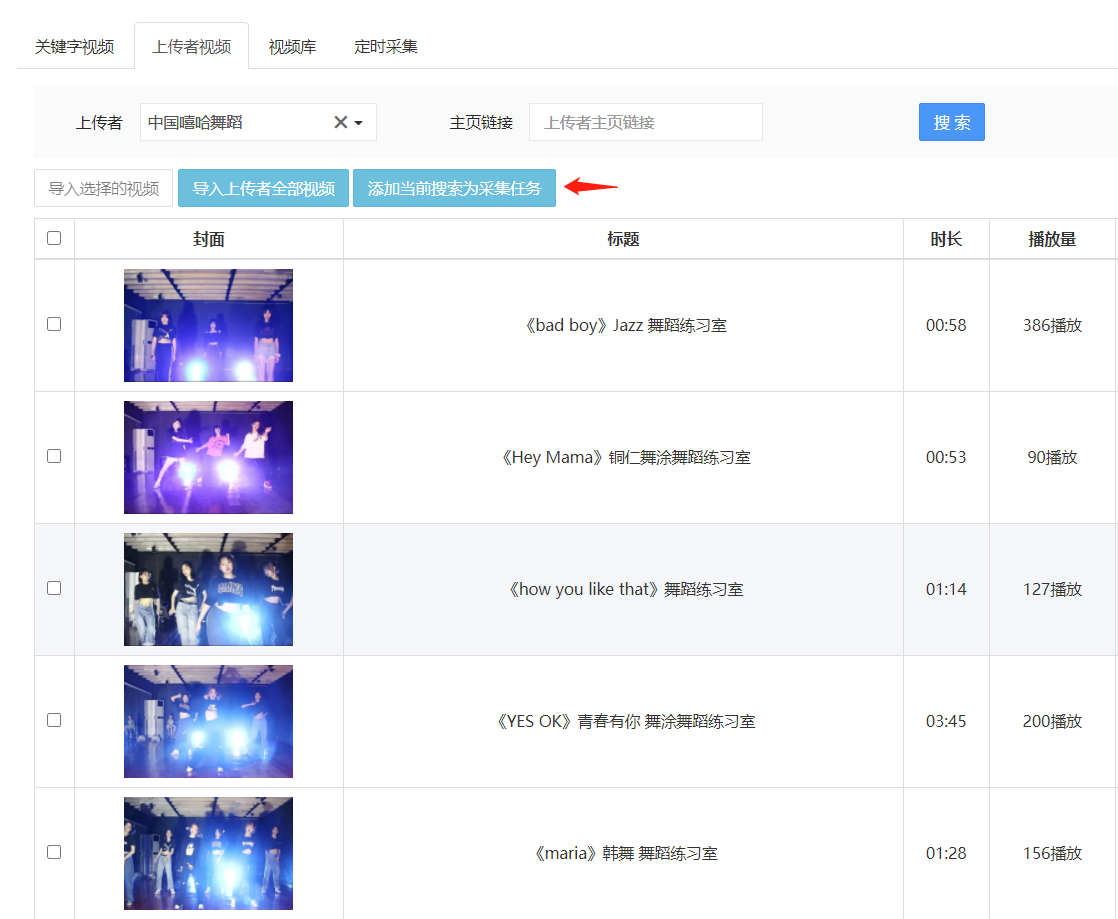Click 导入选择的视频 button
The height and width of the screenshot is (919, 1118).
[x=103, y=188]
